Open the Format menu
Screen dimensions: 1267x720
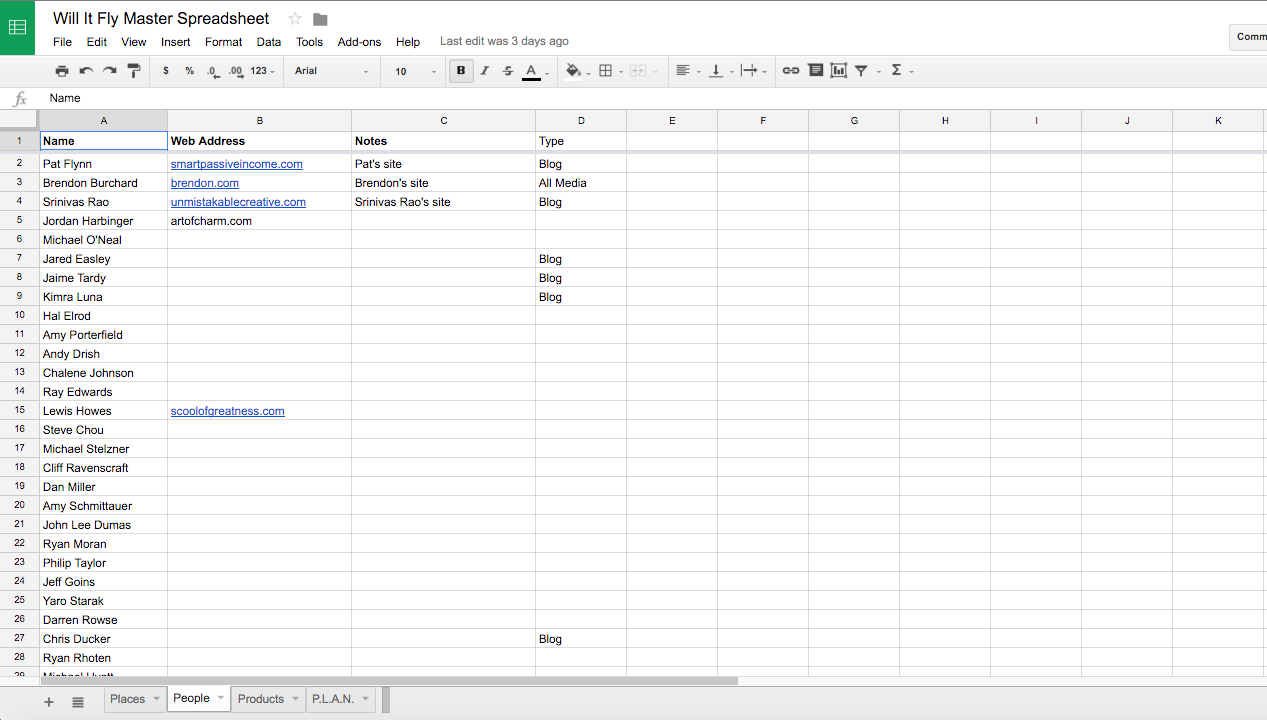coord(223,42)
